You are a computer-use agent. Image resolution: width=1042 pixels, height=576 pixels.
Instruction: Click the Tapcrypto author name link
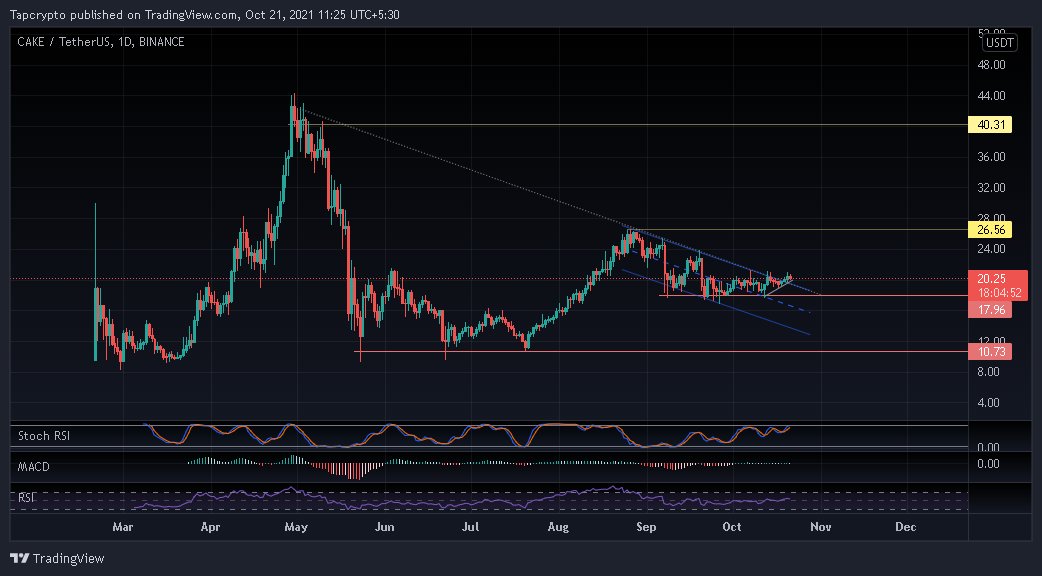(38, 15)
